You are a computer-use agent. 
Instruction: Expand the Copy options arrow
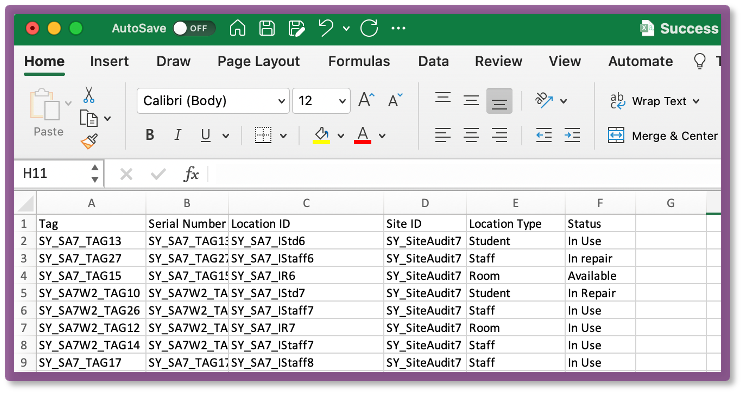pyautogui.click(x=108, y=118)
